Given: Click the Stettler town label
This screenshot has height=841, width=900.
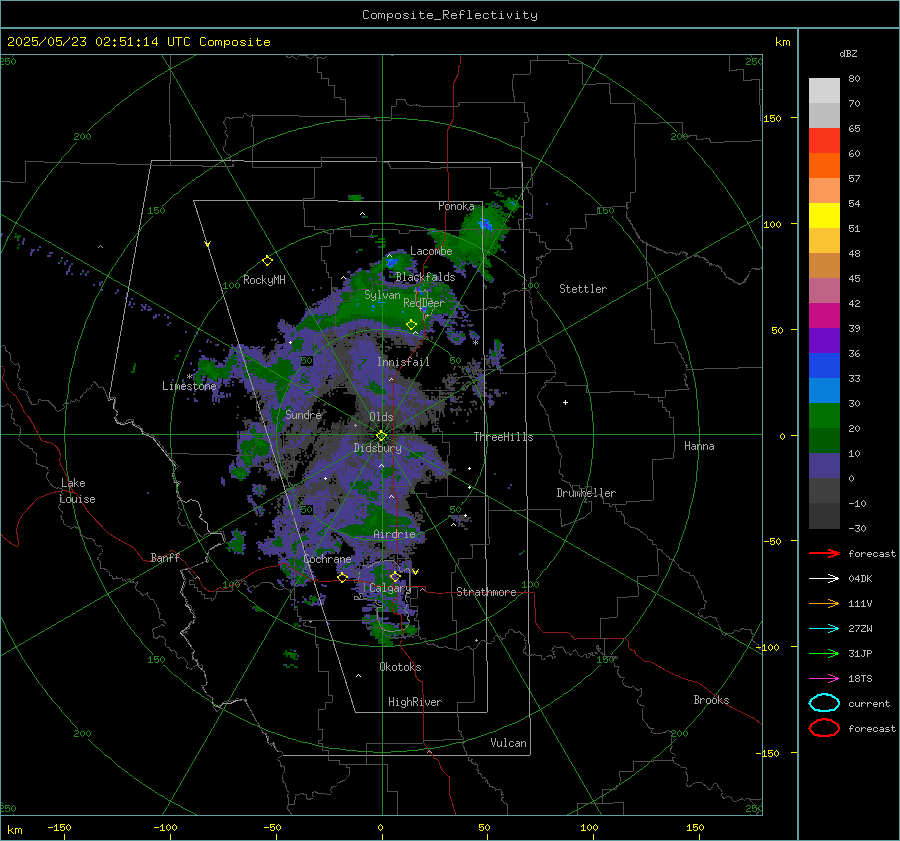Looking at the screenshot, I should (x=583, y=289).
